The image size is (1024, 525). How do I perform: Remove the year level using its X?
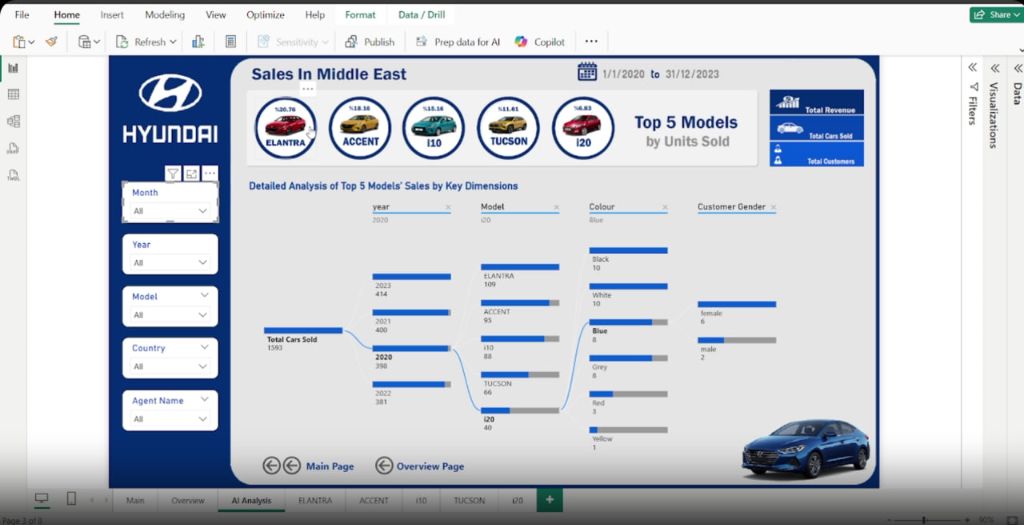click(447, 207)
